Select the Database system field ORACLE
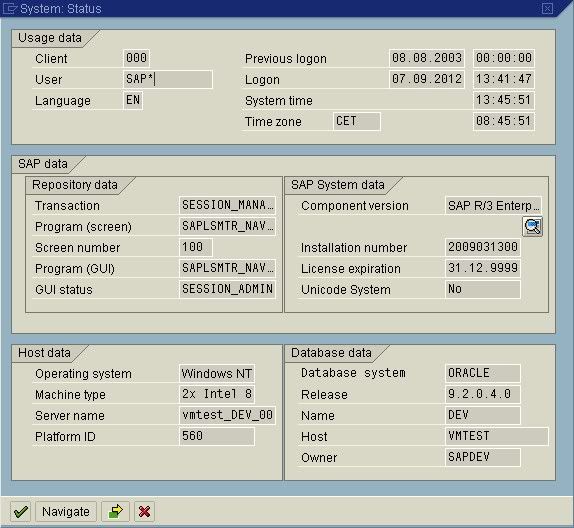Viewport: 574px width, 528px height. (x=482, y=373)
